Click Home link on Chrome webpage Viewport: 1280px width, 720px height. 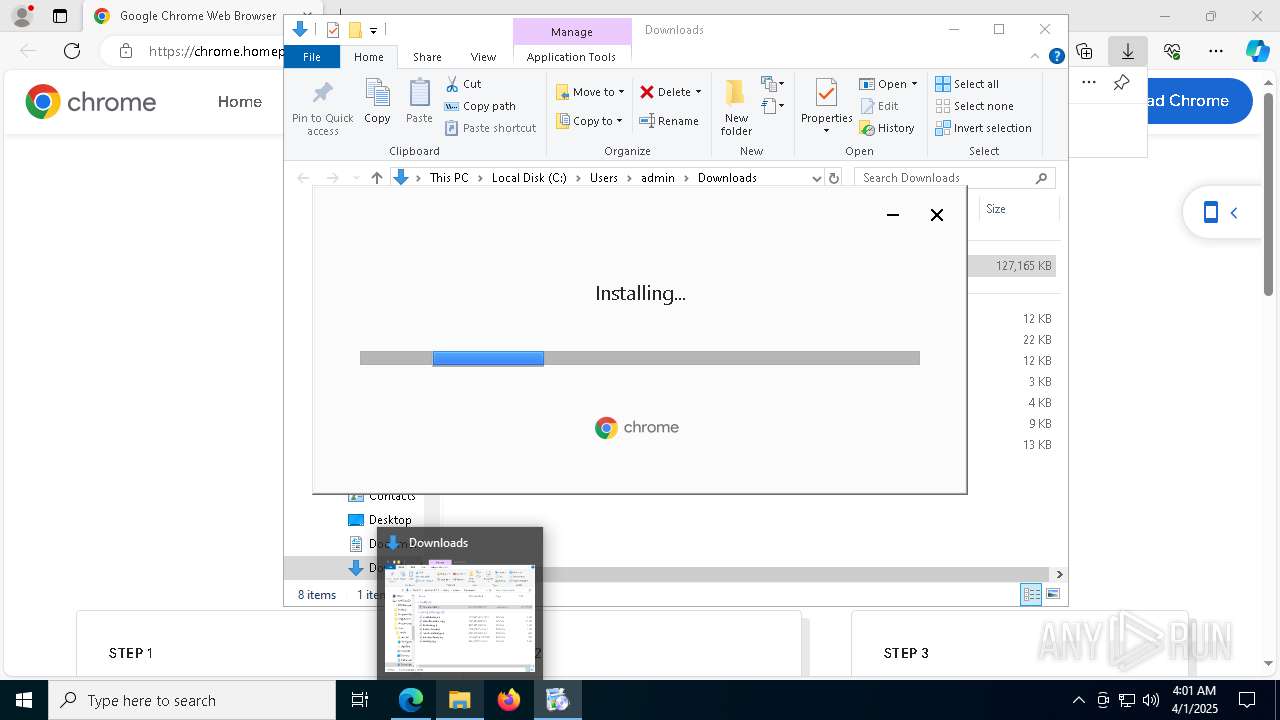[x=240, y=102]
